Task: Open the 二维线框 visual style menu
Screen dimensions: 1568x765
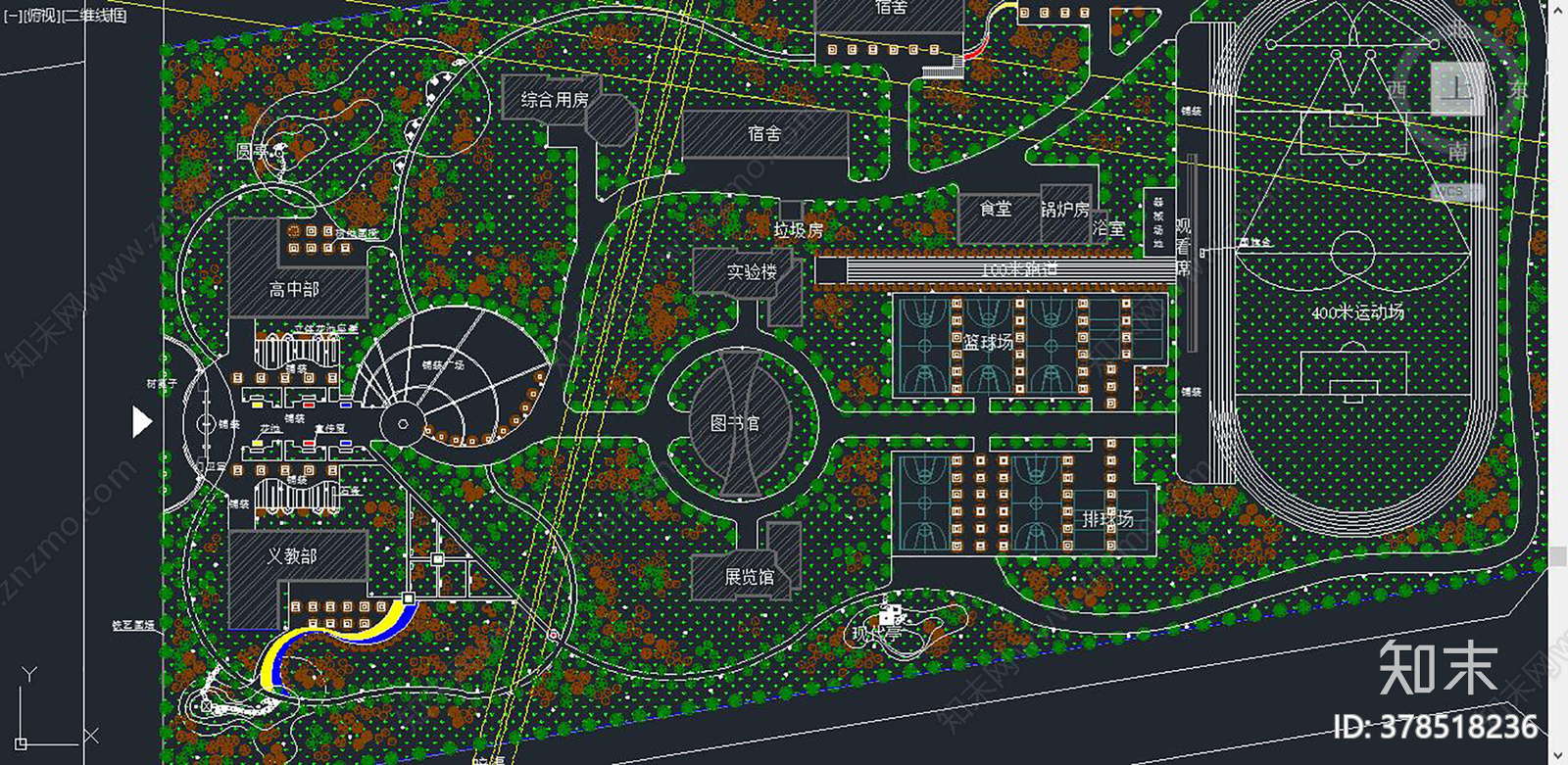Action: coord(93,16)
